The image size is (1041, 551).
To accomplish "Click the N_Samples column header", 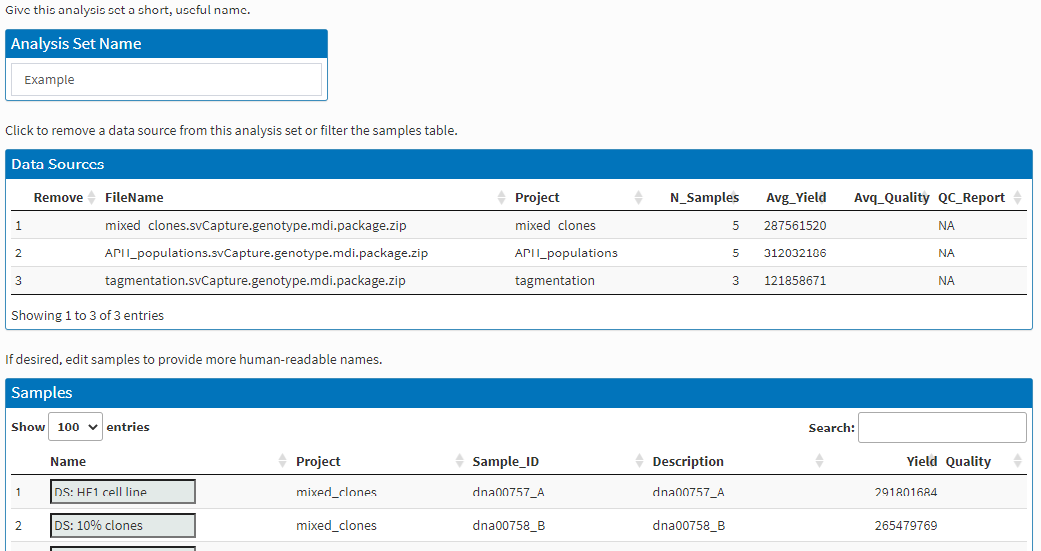I will [704, 198].
